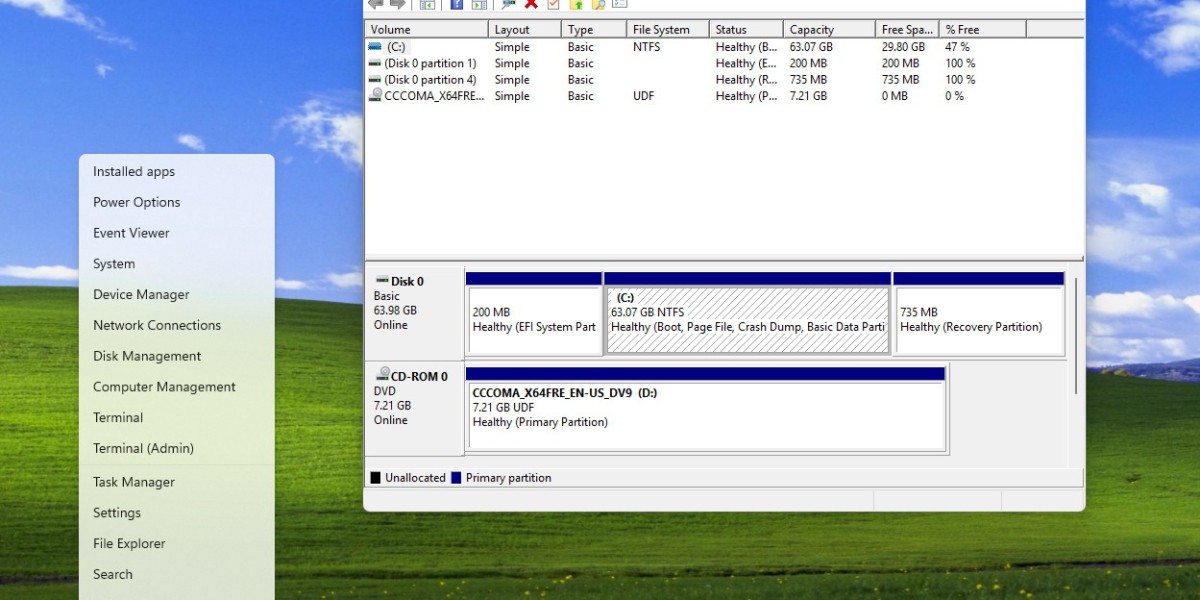This screenshot has width=1200, height=600.
Task: Choose Search in the quick link menu
Action: 113,574
